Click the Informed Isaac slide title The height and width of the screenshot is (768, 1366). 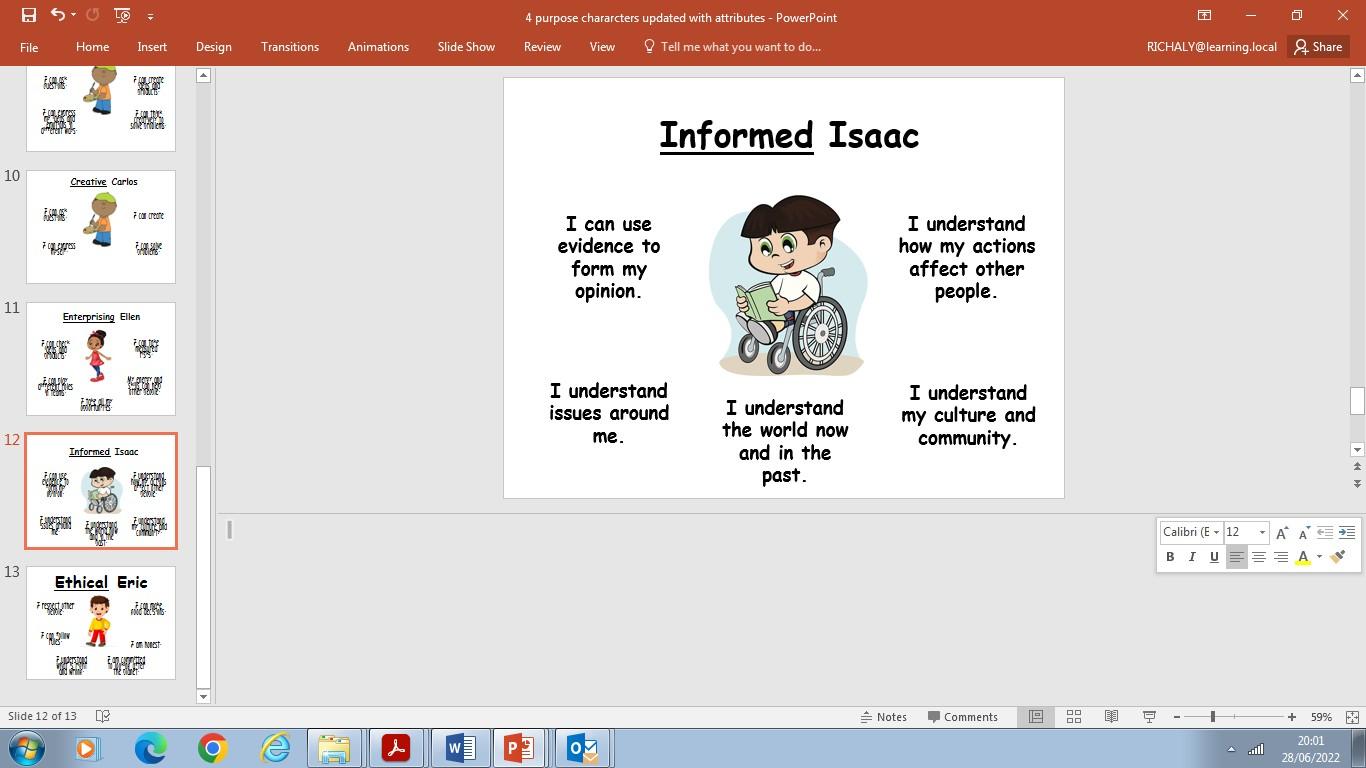click(x=788, y=135)
